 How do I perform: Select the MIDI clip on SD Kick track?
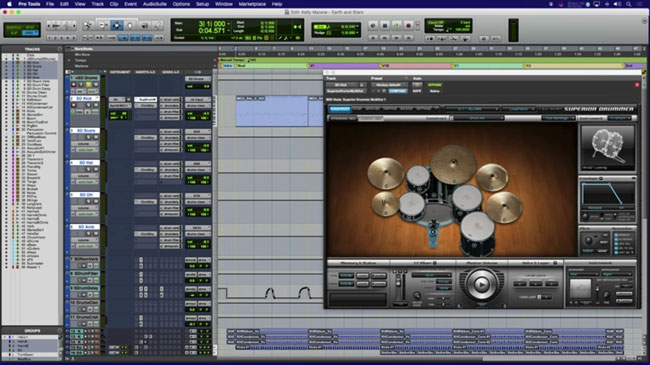pos(272,111)
